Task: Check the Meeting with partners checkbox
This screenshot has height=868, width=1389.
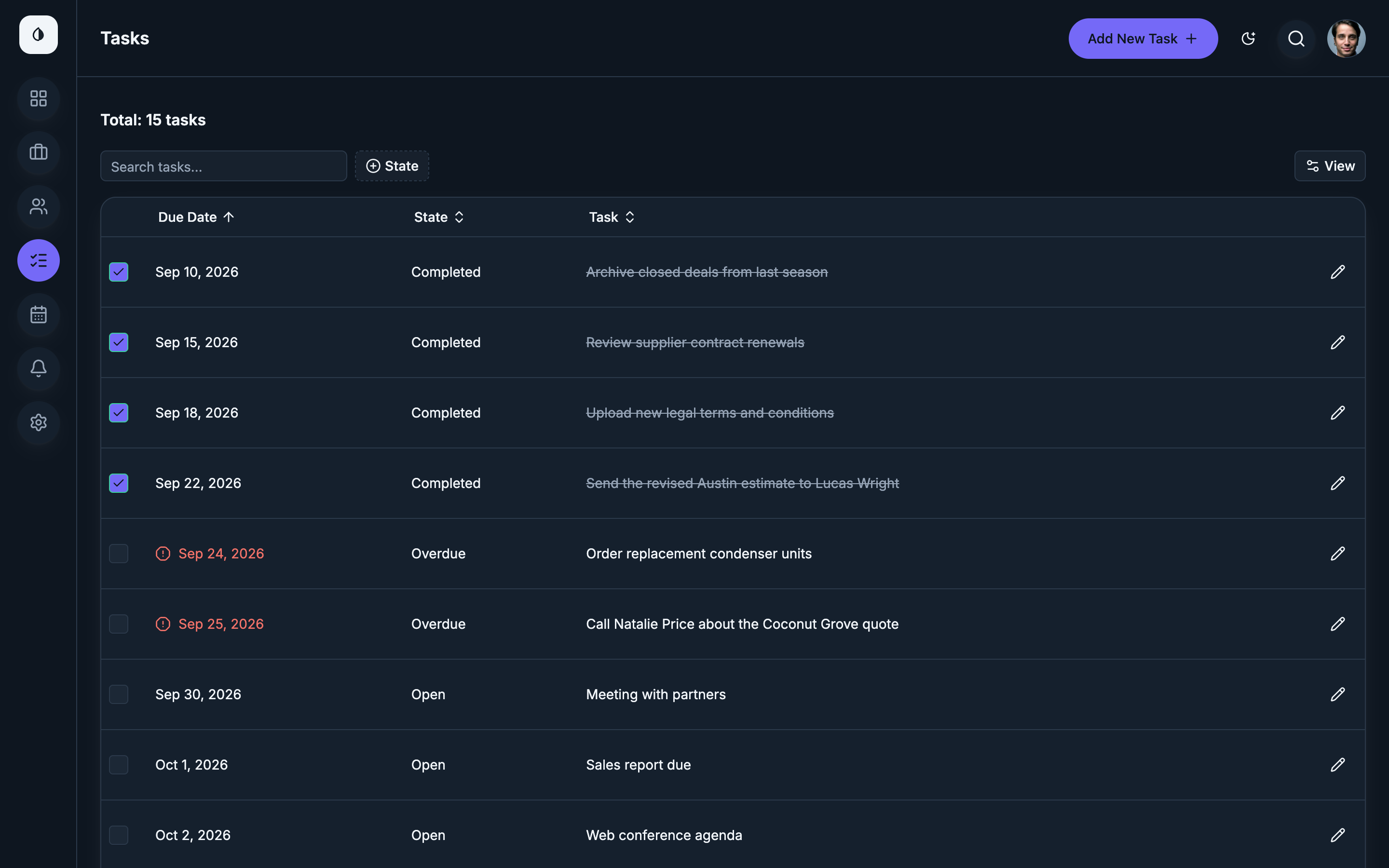Action: tap(119, 694)
